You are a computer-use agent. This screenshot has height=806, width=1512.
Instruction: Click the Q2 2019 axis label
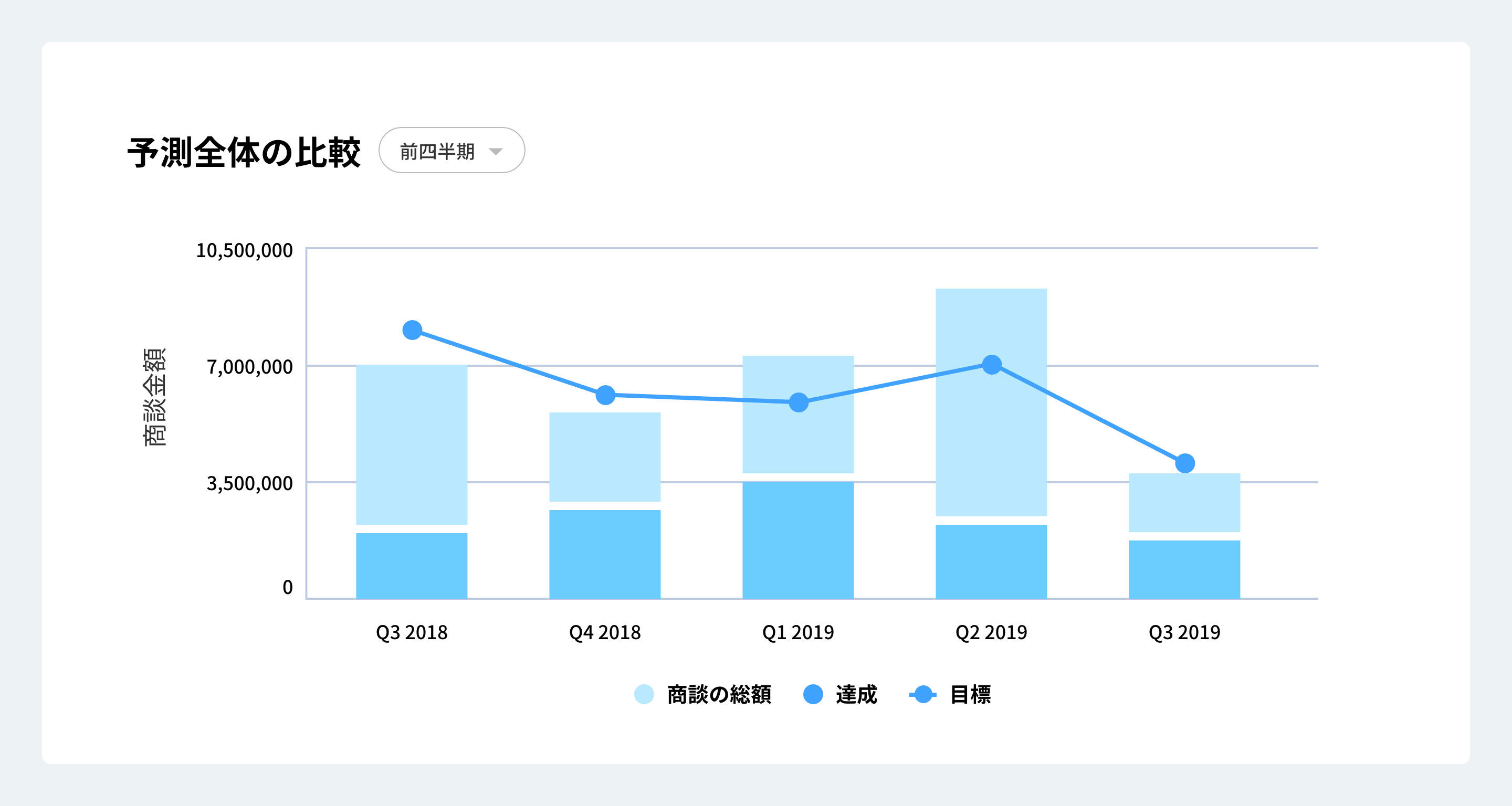(991, 632)
